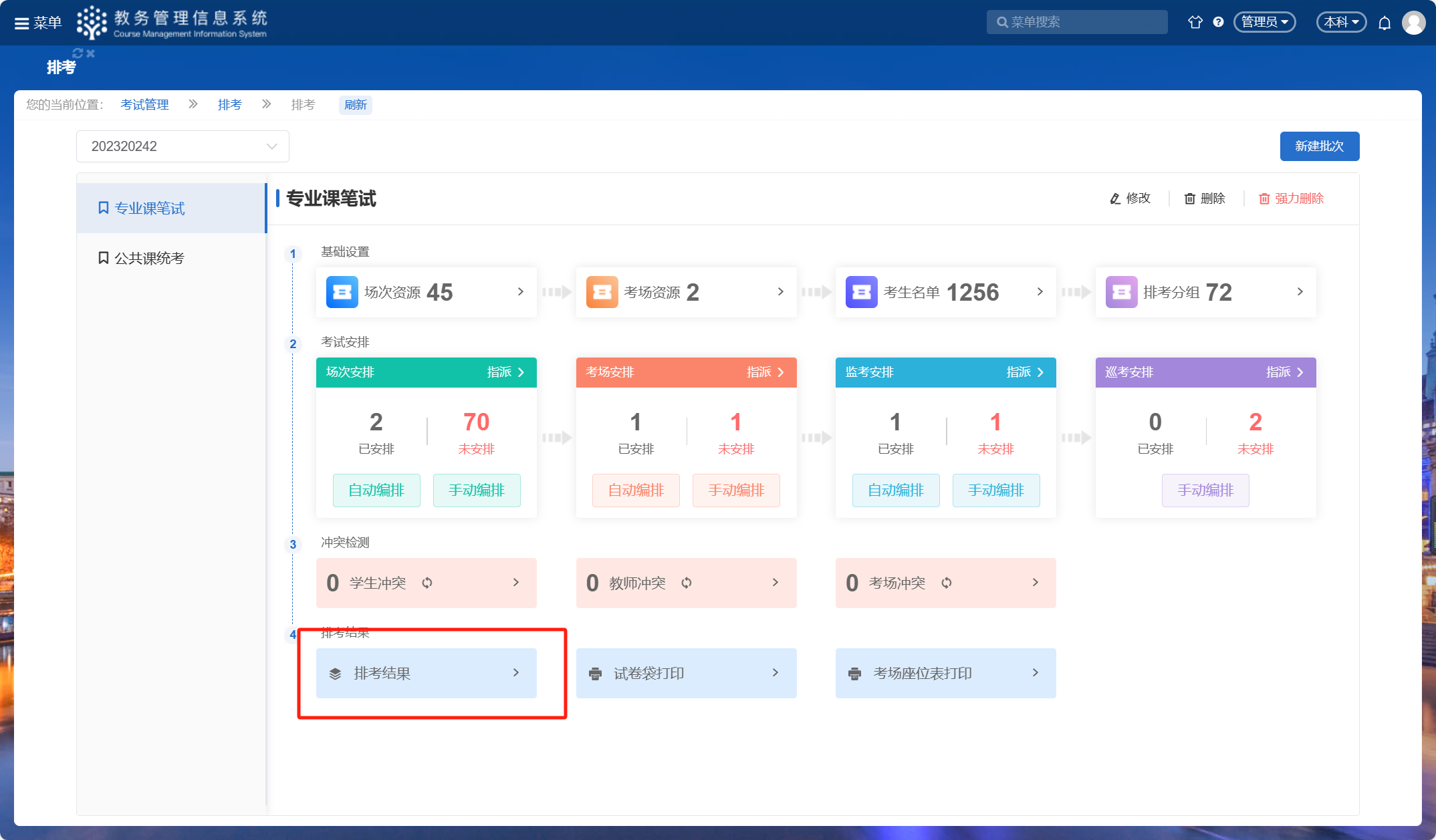Select 公共课统考 in the sidebar
The image size is (1436, 840).
coord(148,258)
